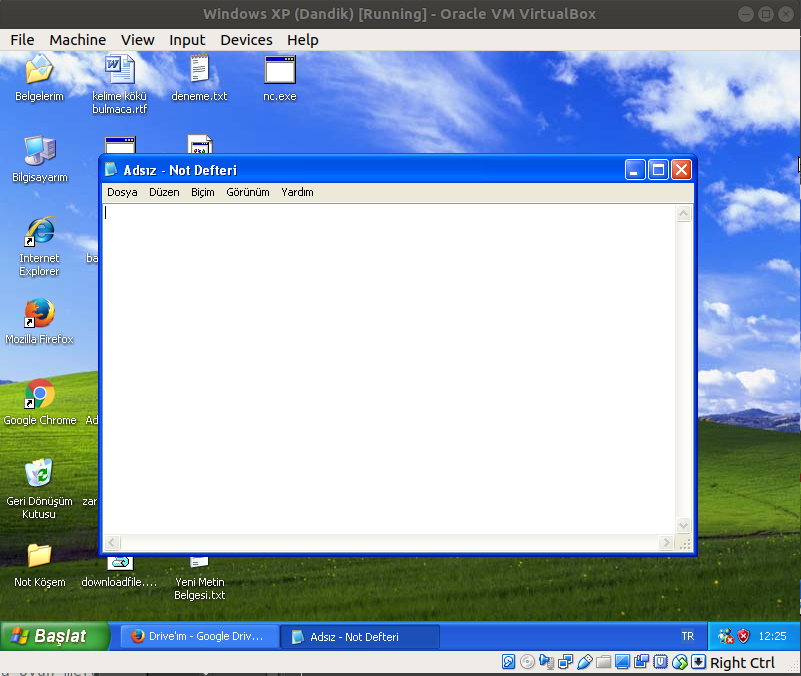Click the VirtualBox USB devices icon
The image size is (801, 676).
[584, 662]
